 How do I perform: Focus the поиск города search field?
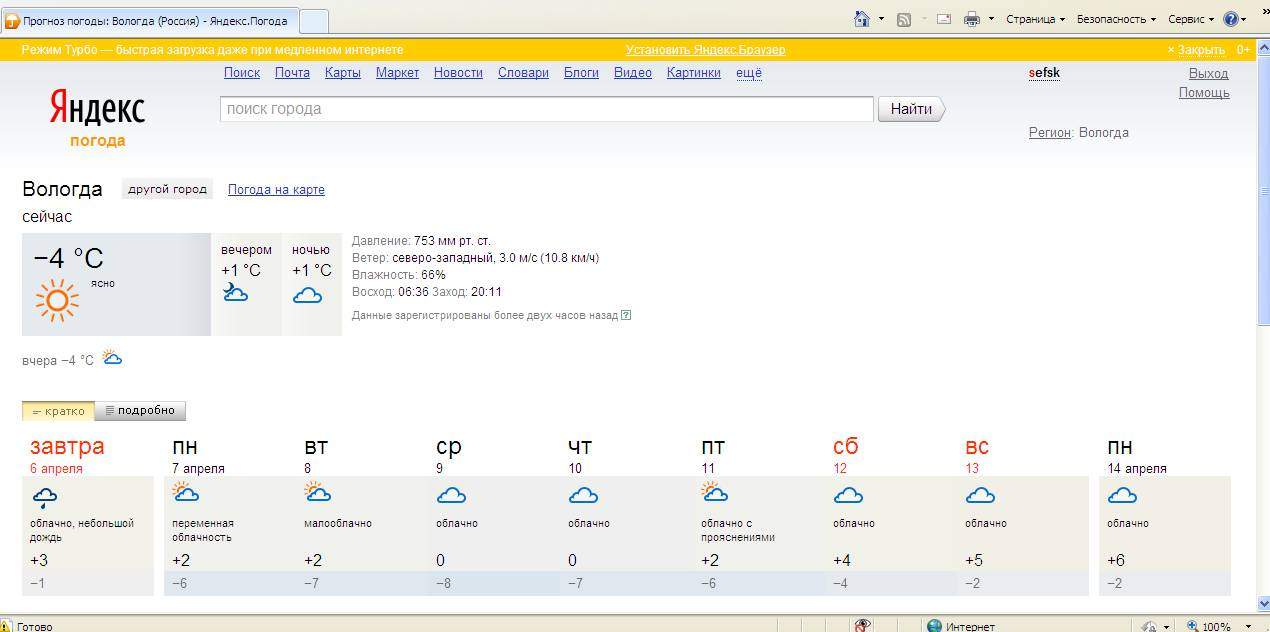tap(547, 109)
